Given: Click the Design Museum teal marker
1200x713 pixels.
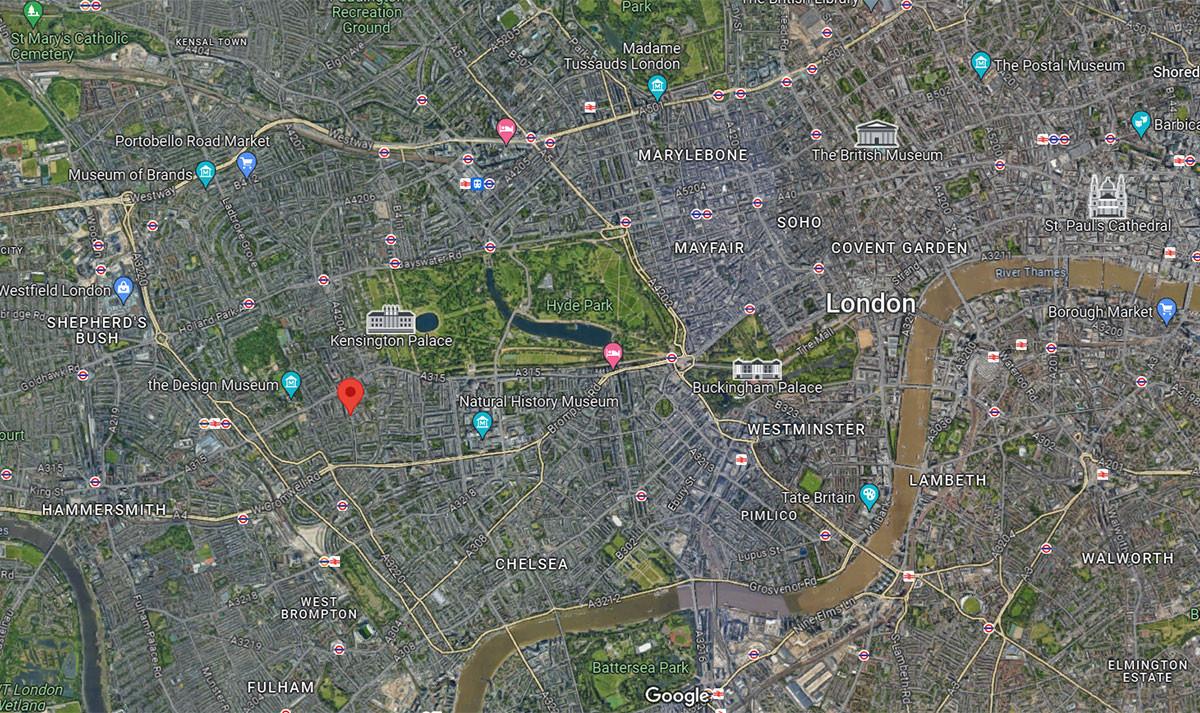Looking at the screenshot, I should coord(291,384).
